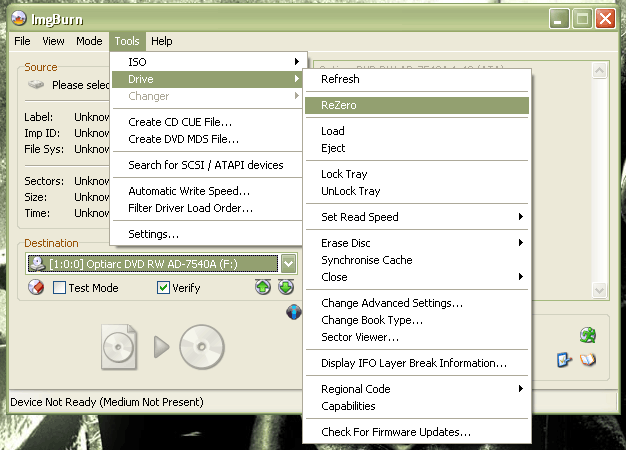Screen dimensions: 626x450
Task: Open Automatic Write Speed
Action: tap(207, 191)
